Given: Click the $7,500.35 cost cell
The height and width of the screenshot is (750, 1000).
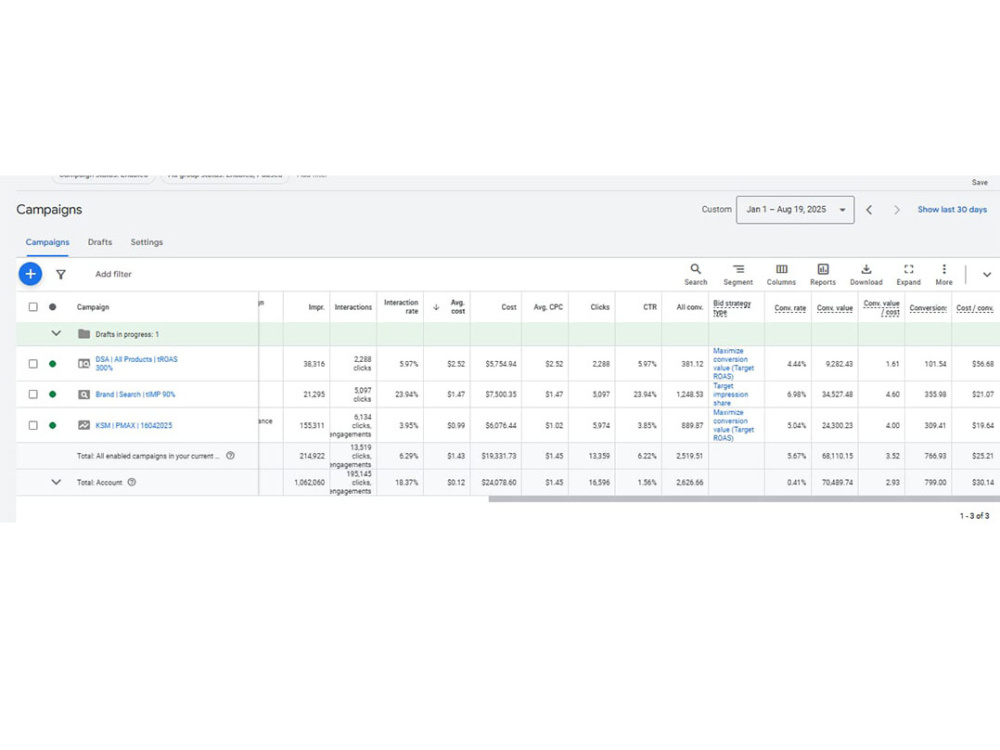Looking at the screenshot, I should [501, 394].
